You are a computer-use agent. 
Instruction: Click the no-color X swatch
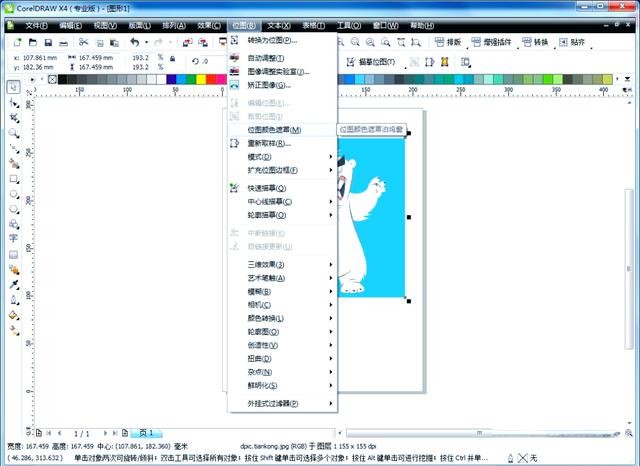[x=52, y=79]
